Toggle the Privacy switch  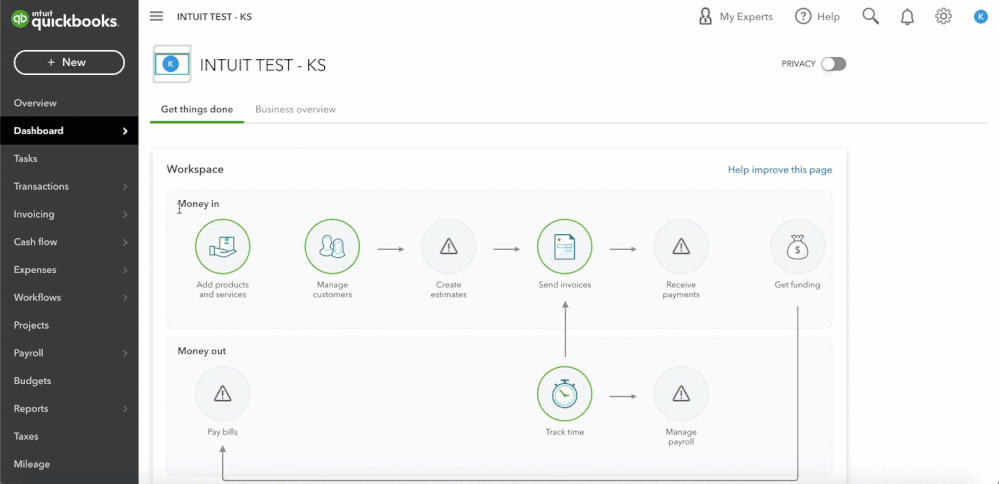click(833, 64)
